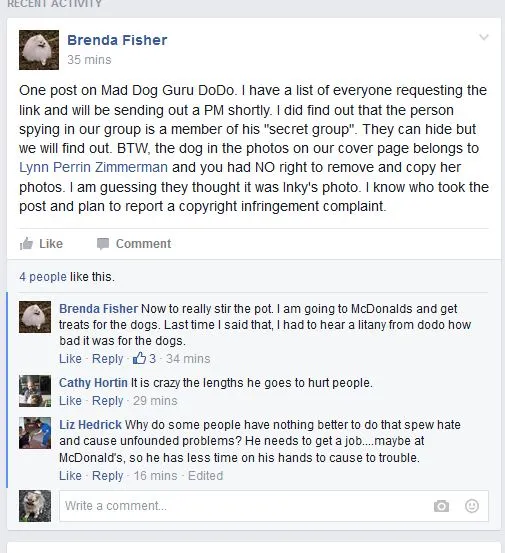Click the 'Edited' link on Liz Hedrick's comment
The height and width of the screenshot is (553, 505).
tap(205, 475)
